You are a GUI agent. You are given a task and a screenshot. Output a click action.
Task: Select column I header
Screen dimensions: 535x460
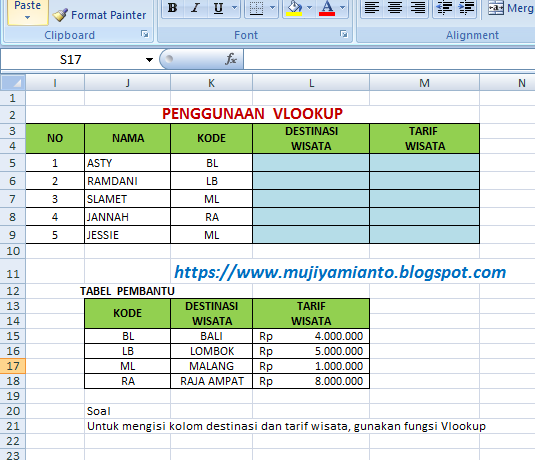(55, 83)
